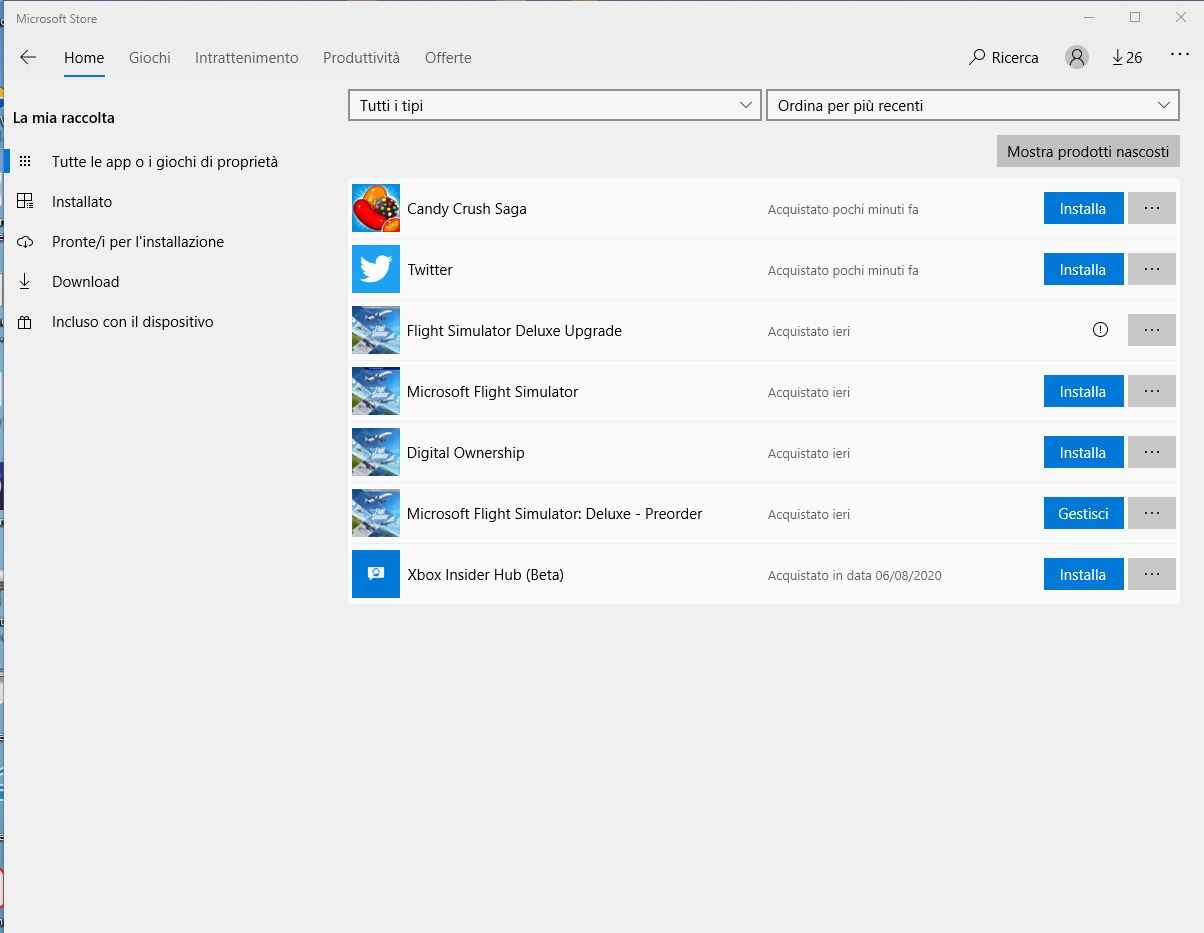Image resolution: width=1204 pixels, height=933 pixels.
Task: Minimize the Microsoft Store window
Action: click(x=1089, y=17)
